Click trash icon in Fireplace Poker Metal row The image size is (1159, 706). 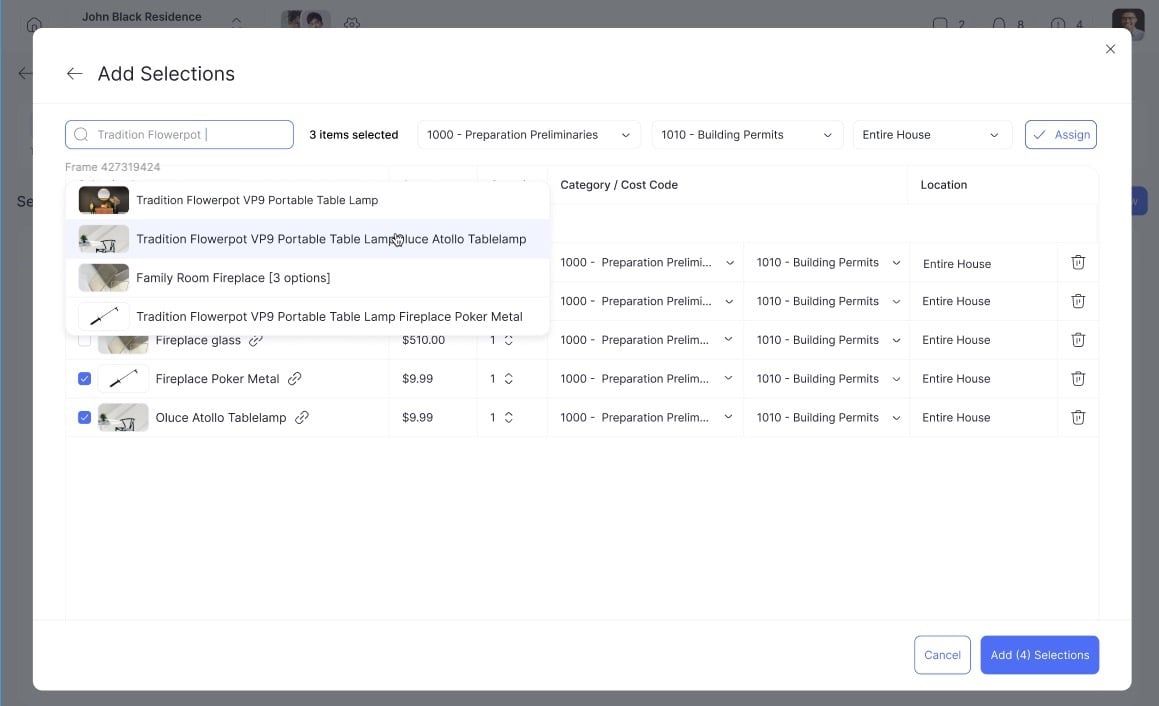[x=1078, y=379]
